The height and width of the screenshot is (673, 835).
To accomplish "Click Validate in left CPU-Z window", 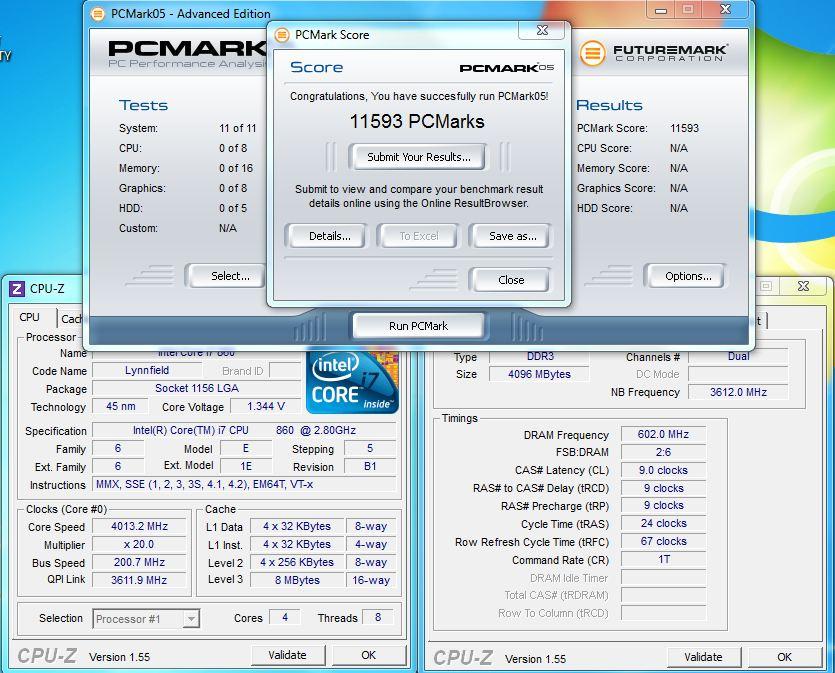I will tap(287, 655).
